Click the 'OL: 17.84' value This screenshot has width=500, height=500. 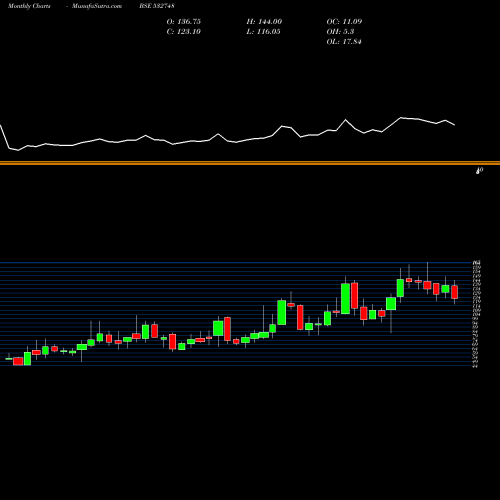coord(344,42)
